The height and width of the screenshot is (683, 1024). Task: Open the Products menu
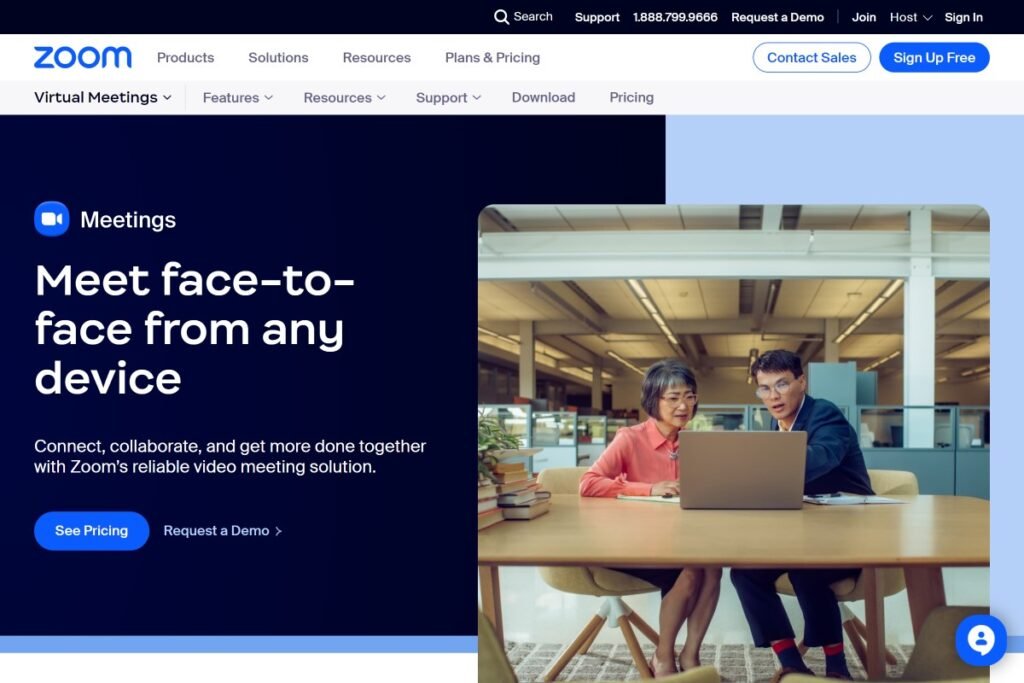(x=185, y=57)
